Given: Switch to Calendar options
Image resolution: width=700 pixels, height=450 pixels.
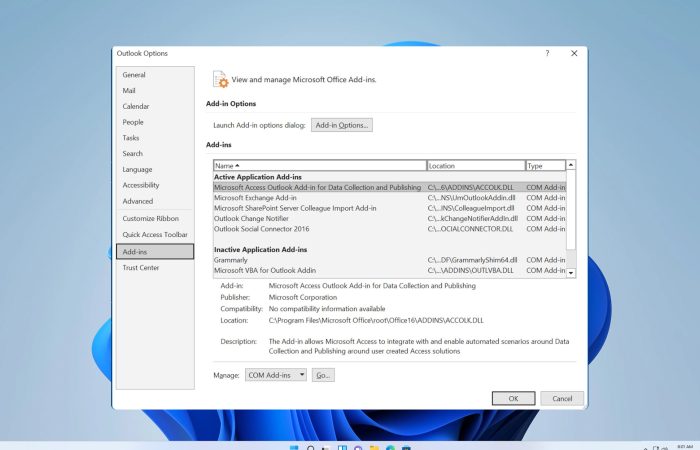Looking at the screenshot, I should pos(155,106).
